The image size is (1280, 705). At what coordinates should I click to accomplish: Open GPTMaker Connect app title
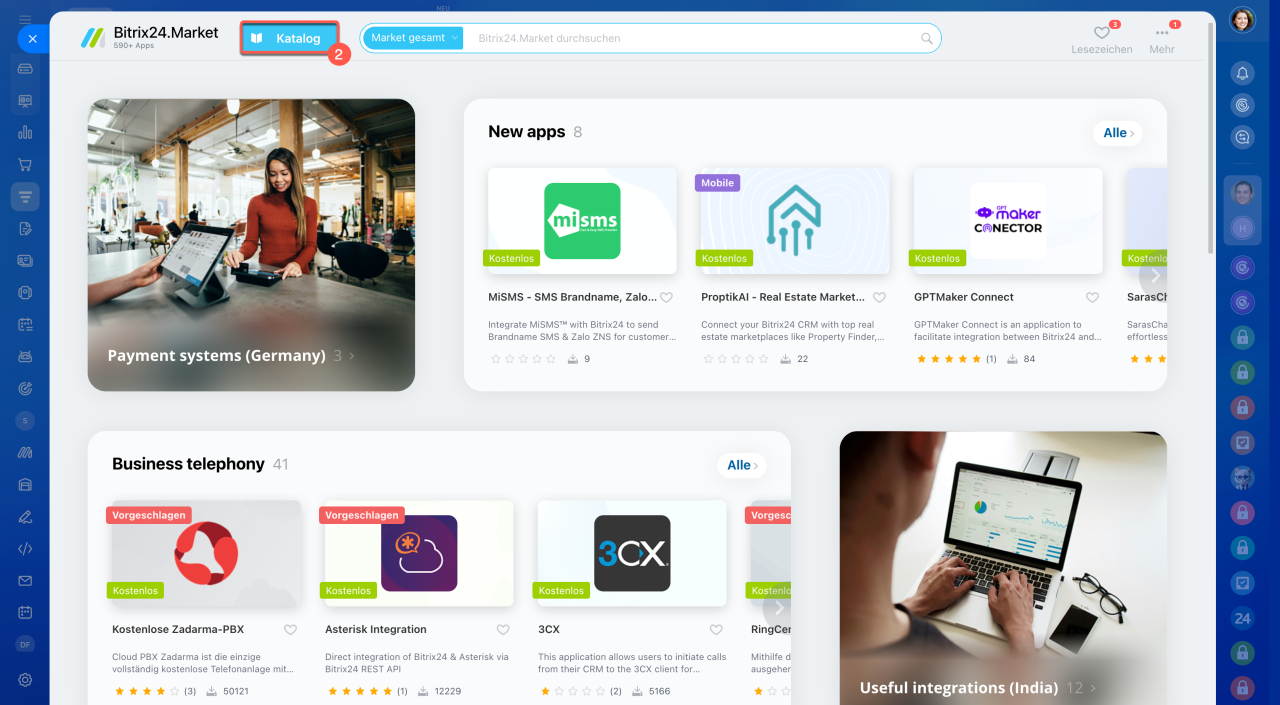[963, 297]
